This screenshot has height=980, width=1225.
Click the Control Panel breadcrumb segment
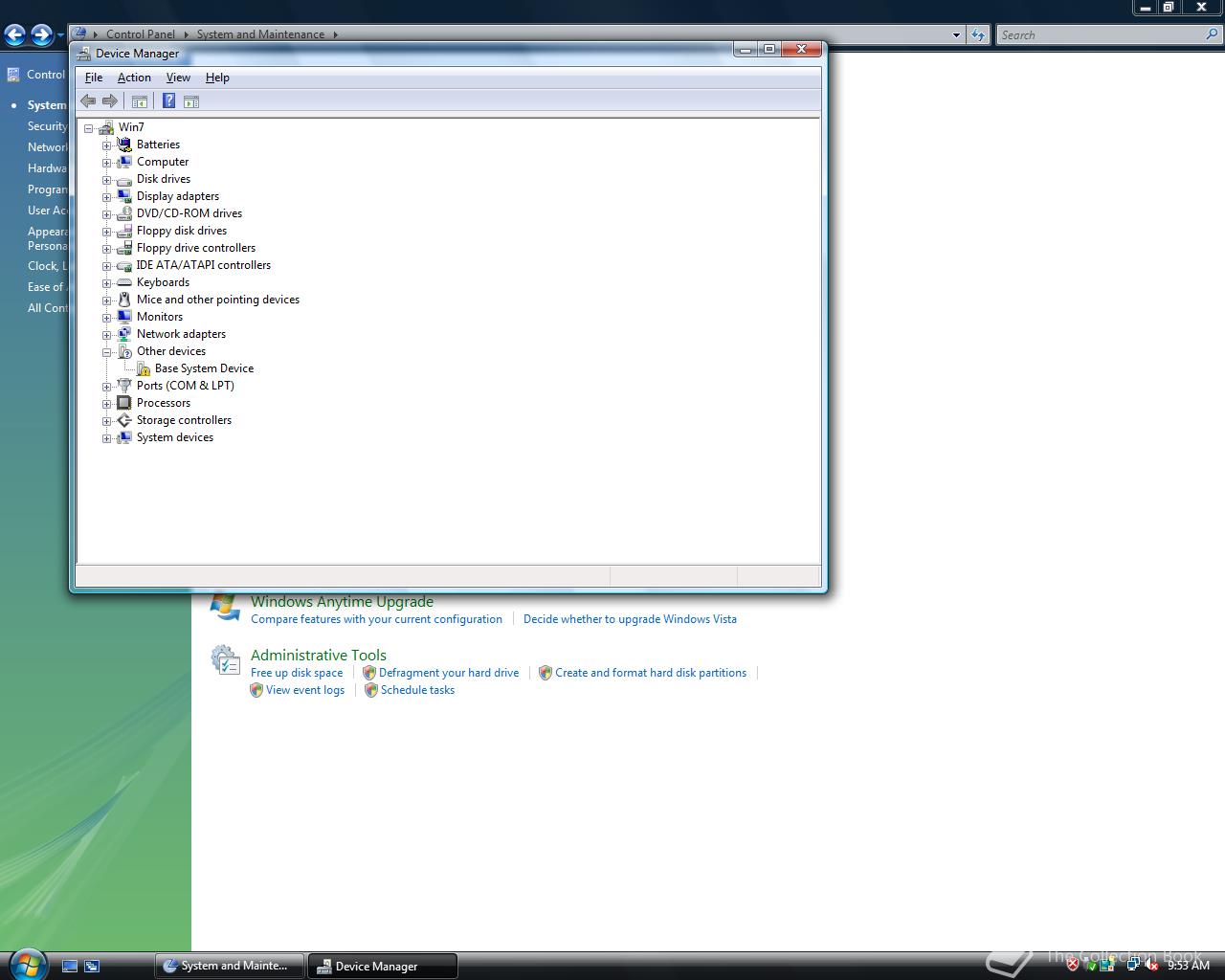point(140,34)
